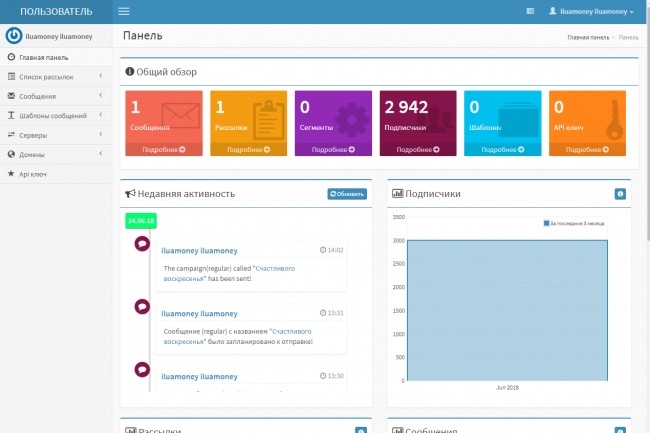
Task: Click the 14:02 timestamp
Action: coord(332,250)
